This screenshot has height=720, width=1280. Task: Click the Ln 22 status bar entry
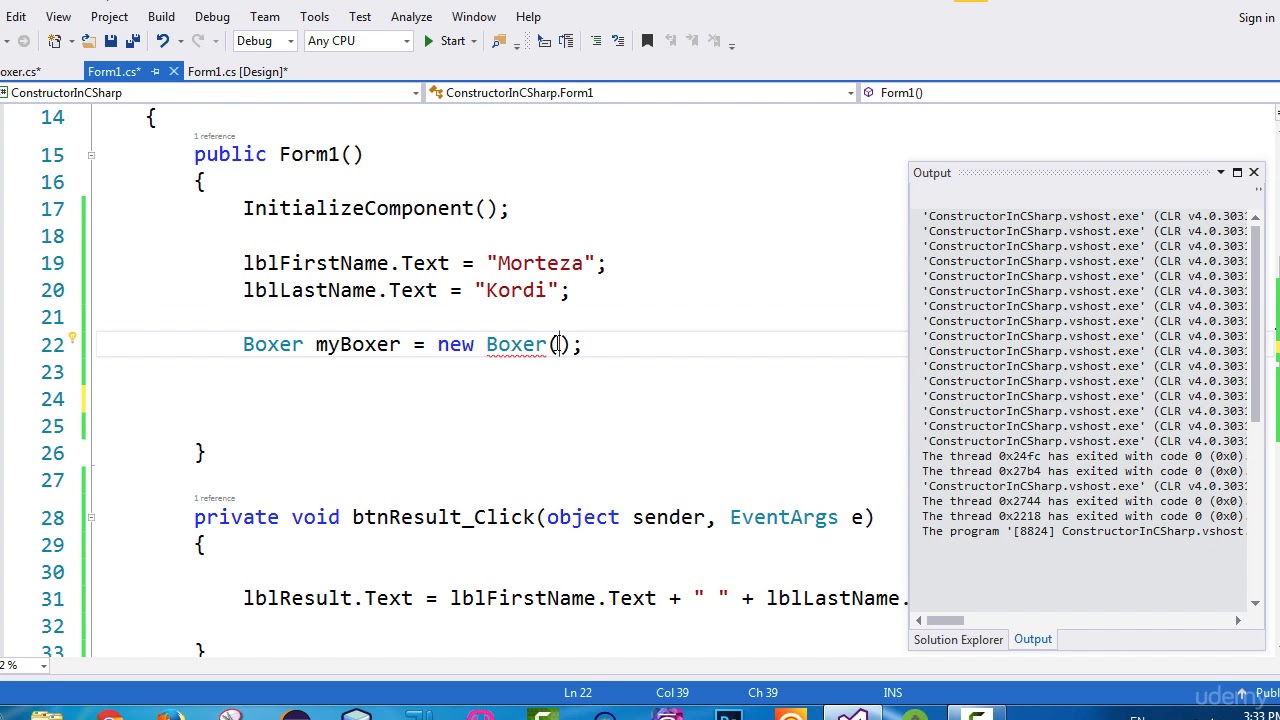pos(578,692)
